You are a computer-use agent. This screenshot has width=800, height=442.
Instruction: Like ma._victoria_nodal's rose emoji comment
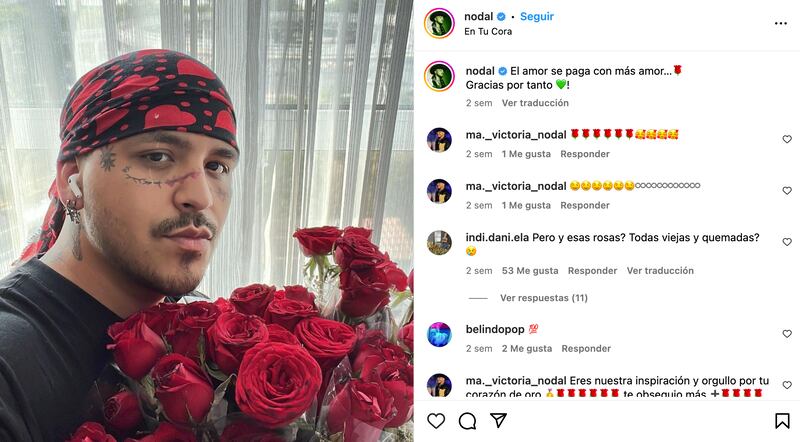tap(787, 139)
